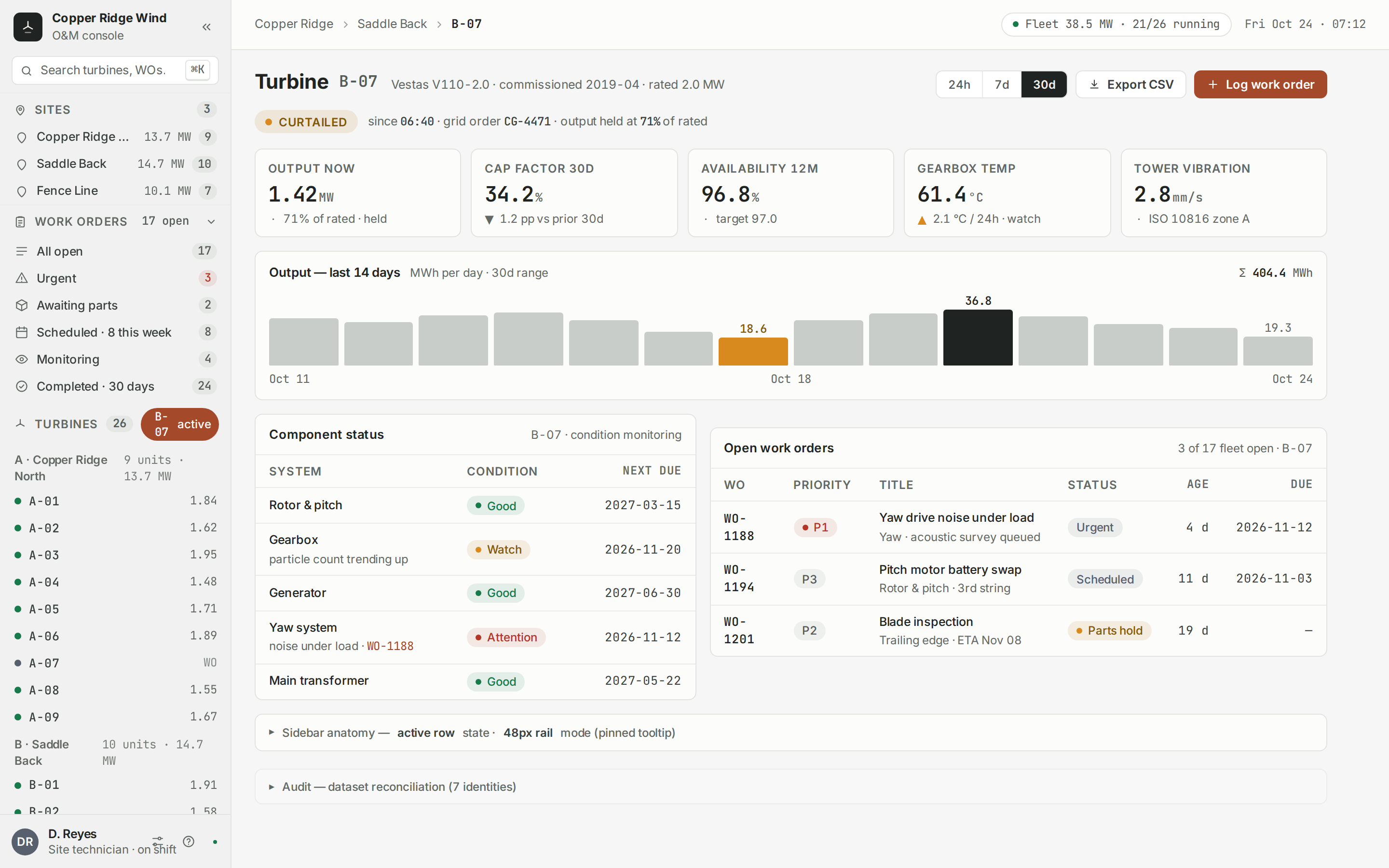This screenshot has height=868, width=1389.
Task: Select the All open list icon
Action: point(22,251)
